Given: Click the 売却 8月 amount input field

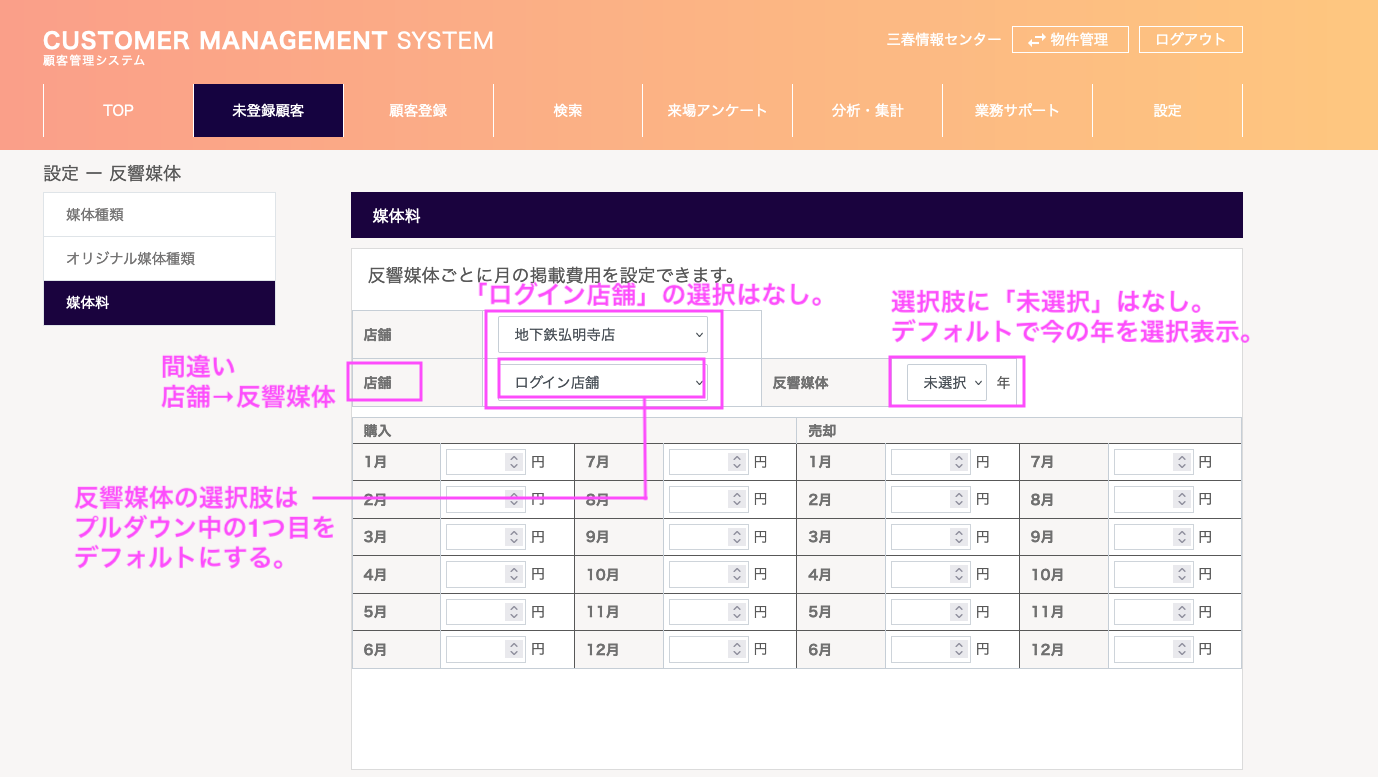Looking at the screenshot, I should (x=1144, y=499).
